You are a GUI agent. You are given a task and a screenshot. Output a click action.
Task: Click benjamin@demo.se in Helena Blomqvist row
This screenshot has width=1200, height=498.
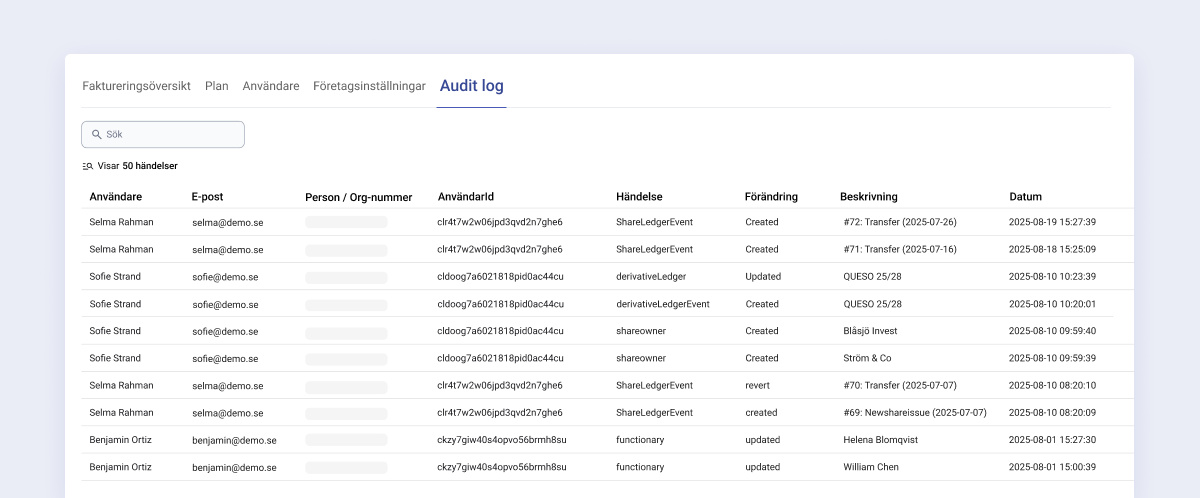[x=234, y=440]
